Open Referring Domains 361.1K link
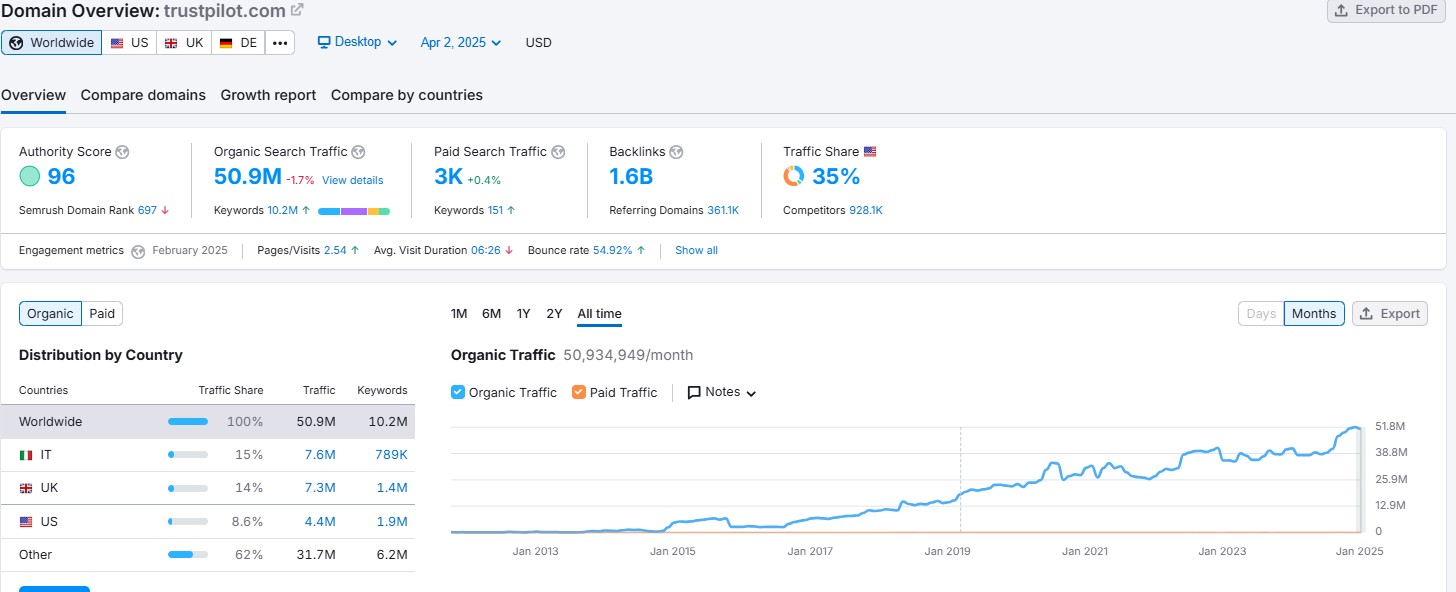1456x592 pixels. pyautogui.click(x=723, y=210)
